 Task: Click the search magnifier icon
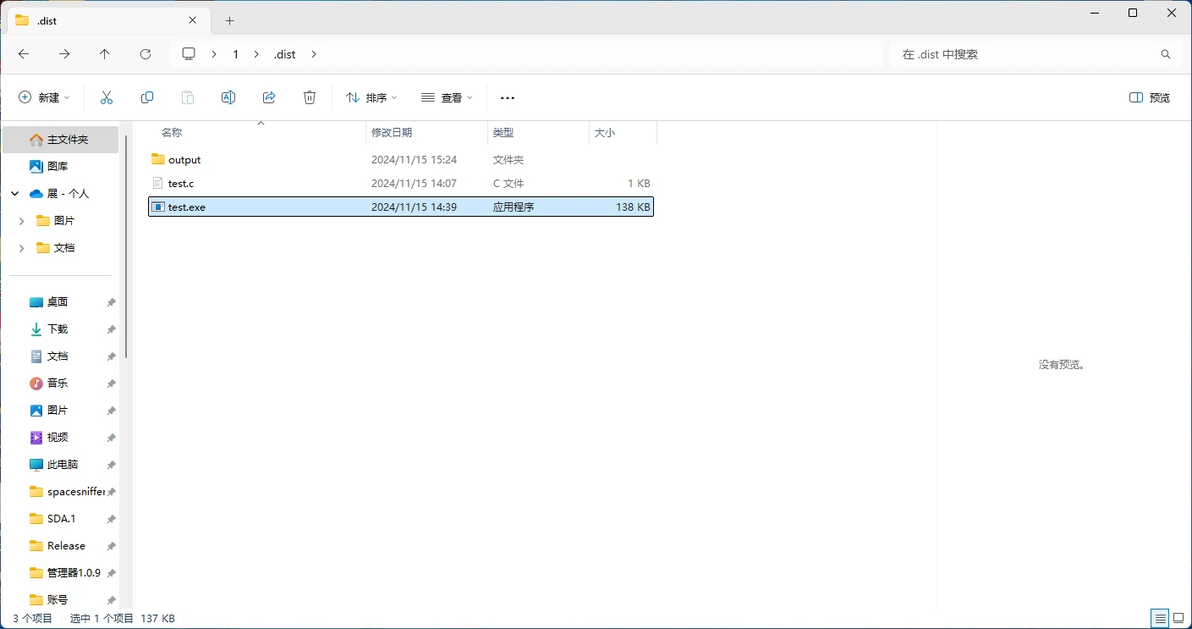point(1165,55)
